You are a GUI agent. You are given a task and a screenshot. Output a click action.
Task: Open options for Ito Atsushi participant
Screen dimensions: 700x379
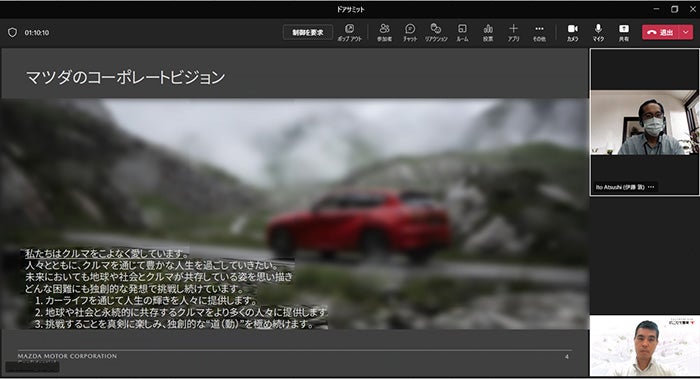pos(651,187)
